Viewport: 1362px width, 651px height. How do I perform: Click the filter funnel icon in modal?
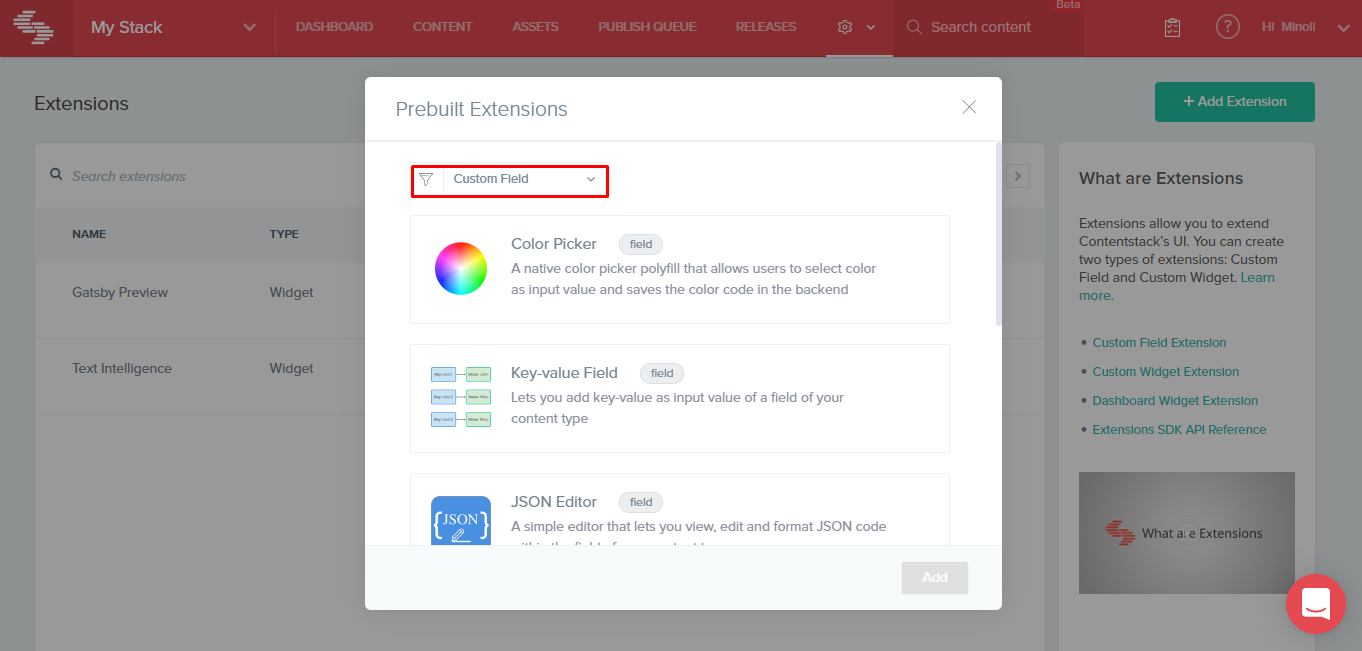pyautogui.click(x=426, y=179)
